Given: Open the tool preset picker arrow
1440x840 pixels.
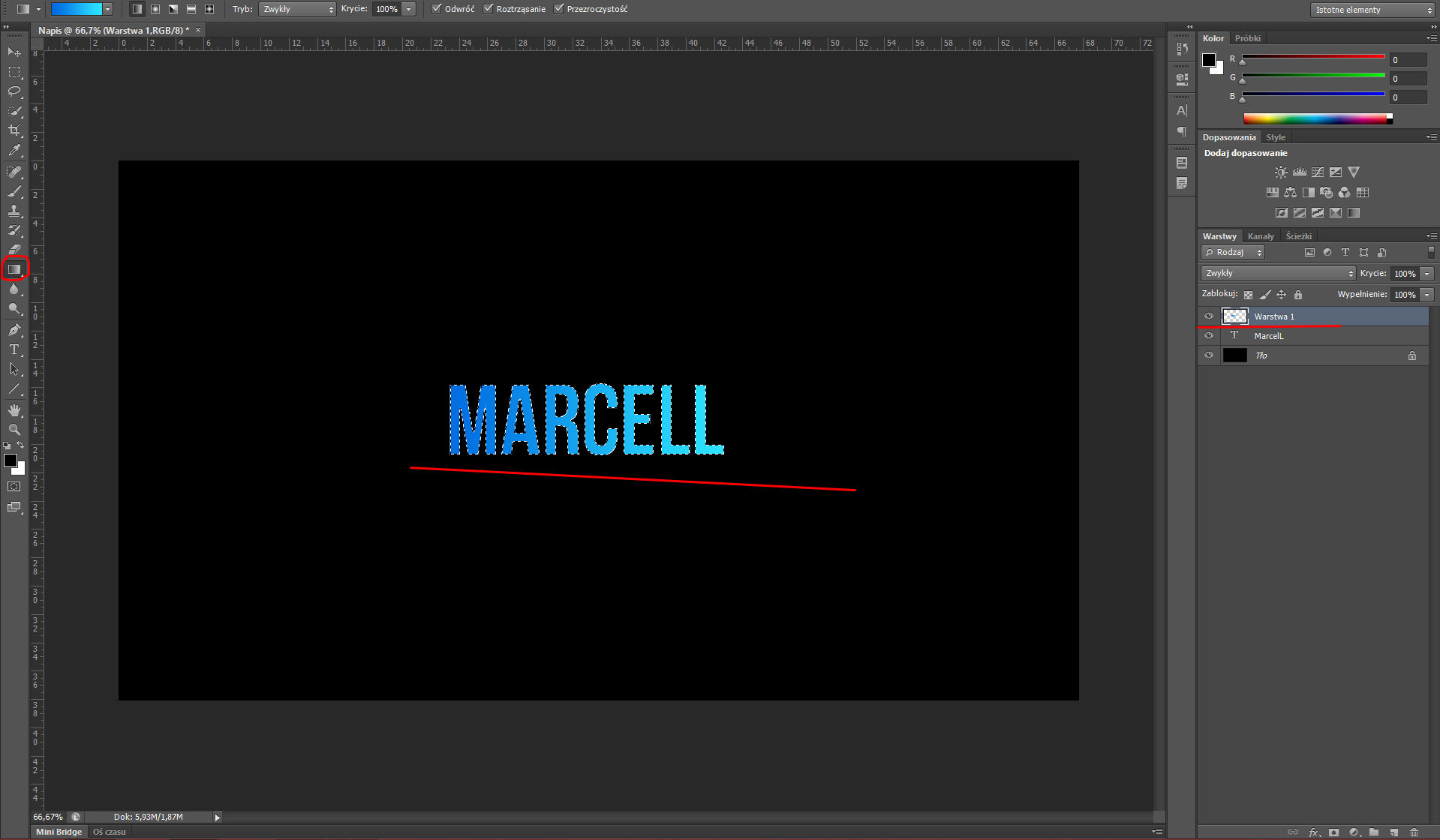Looking at the screenshot, I should [x=38, y=9].
